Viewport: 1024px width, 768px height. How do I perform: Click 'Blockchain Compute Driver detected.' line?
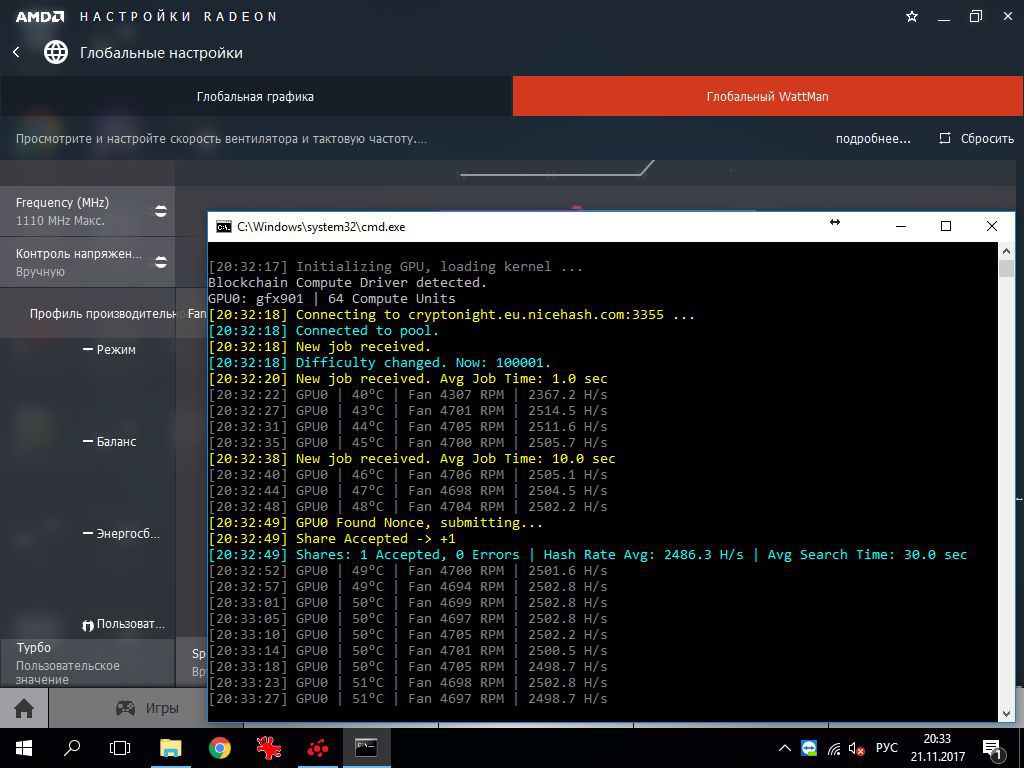[347, 282]
